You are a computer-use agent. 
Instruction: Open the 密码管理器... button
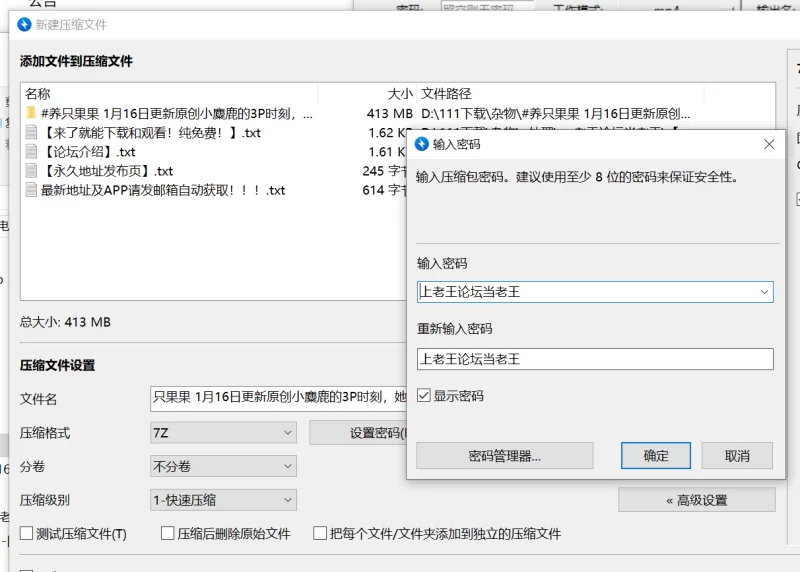(x=504, y=456)
